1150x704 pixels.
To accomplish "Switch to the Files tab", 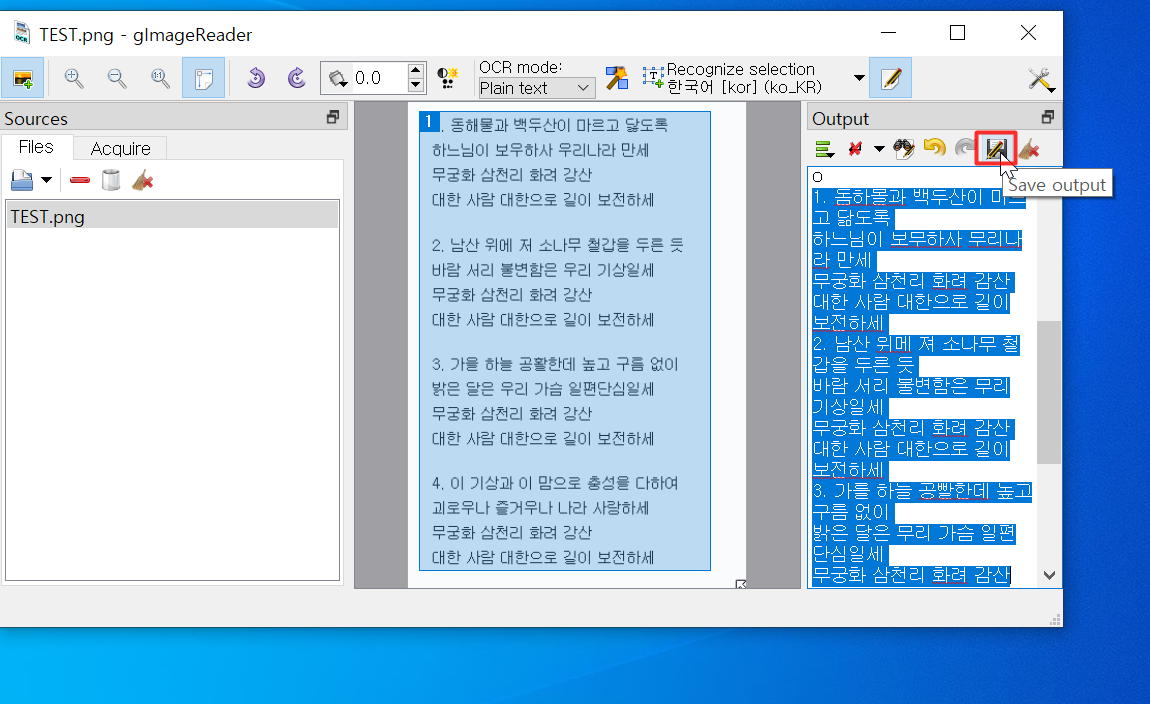I will tap(36, 147).
